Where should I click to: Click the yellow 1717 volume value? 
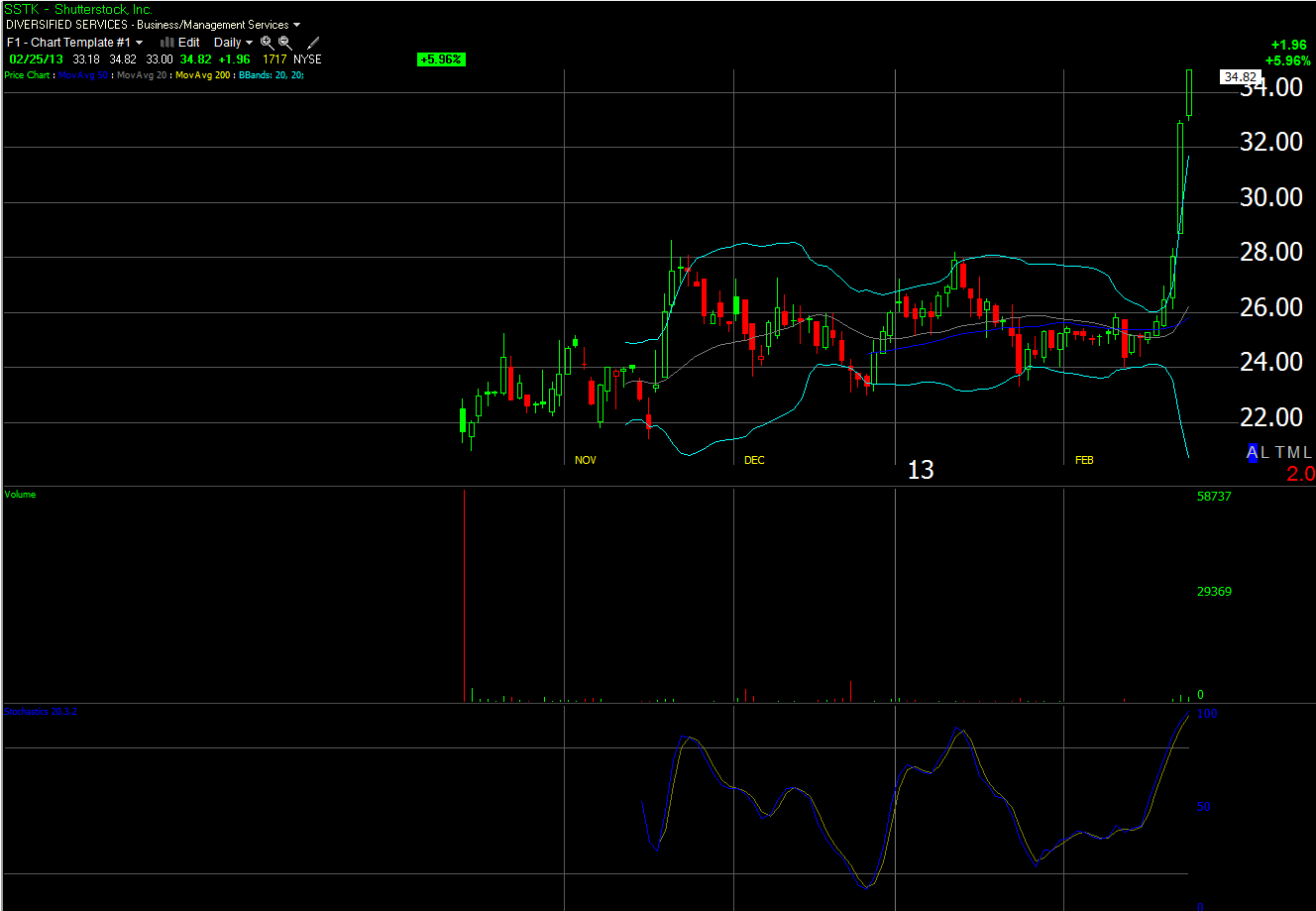click(x=274, y=59)
